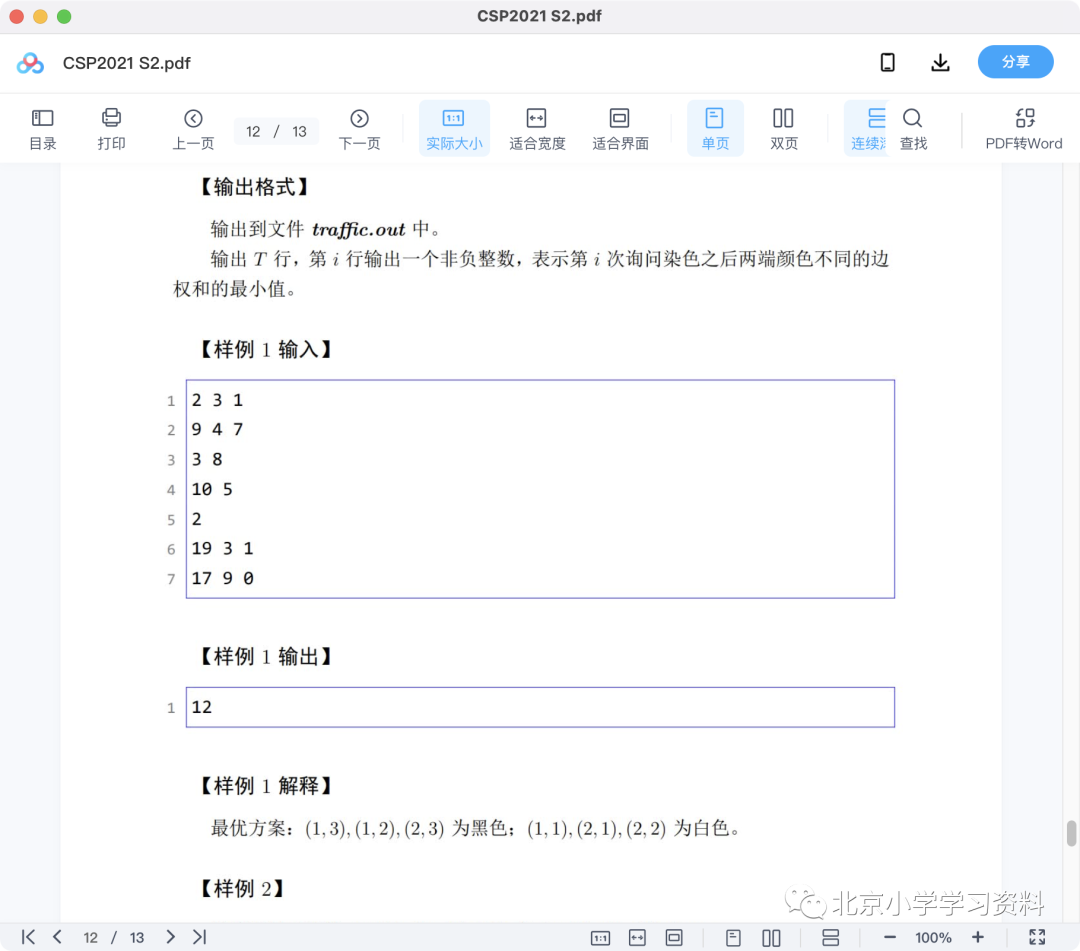This screenshot has width=1080, height=951.
Task: Click the 打印 print icon
Action: [111, 129]
